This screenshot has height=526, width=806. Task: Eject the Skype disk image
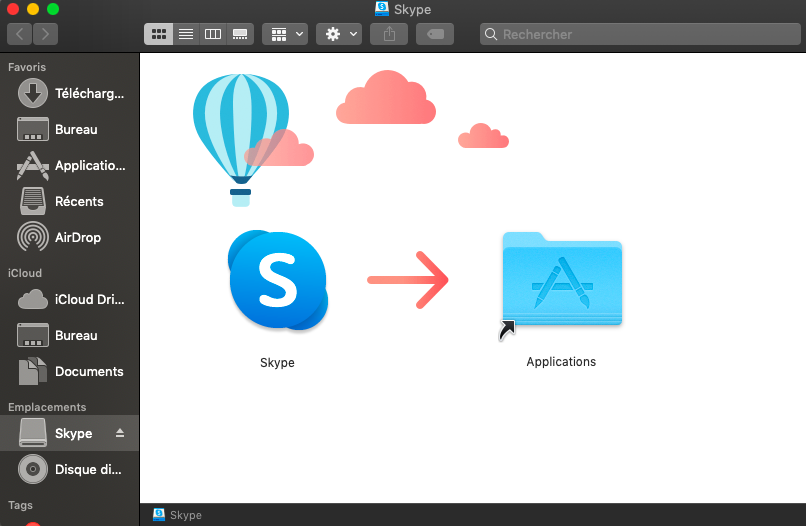120,433
